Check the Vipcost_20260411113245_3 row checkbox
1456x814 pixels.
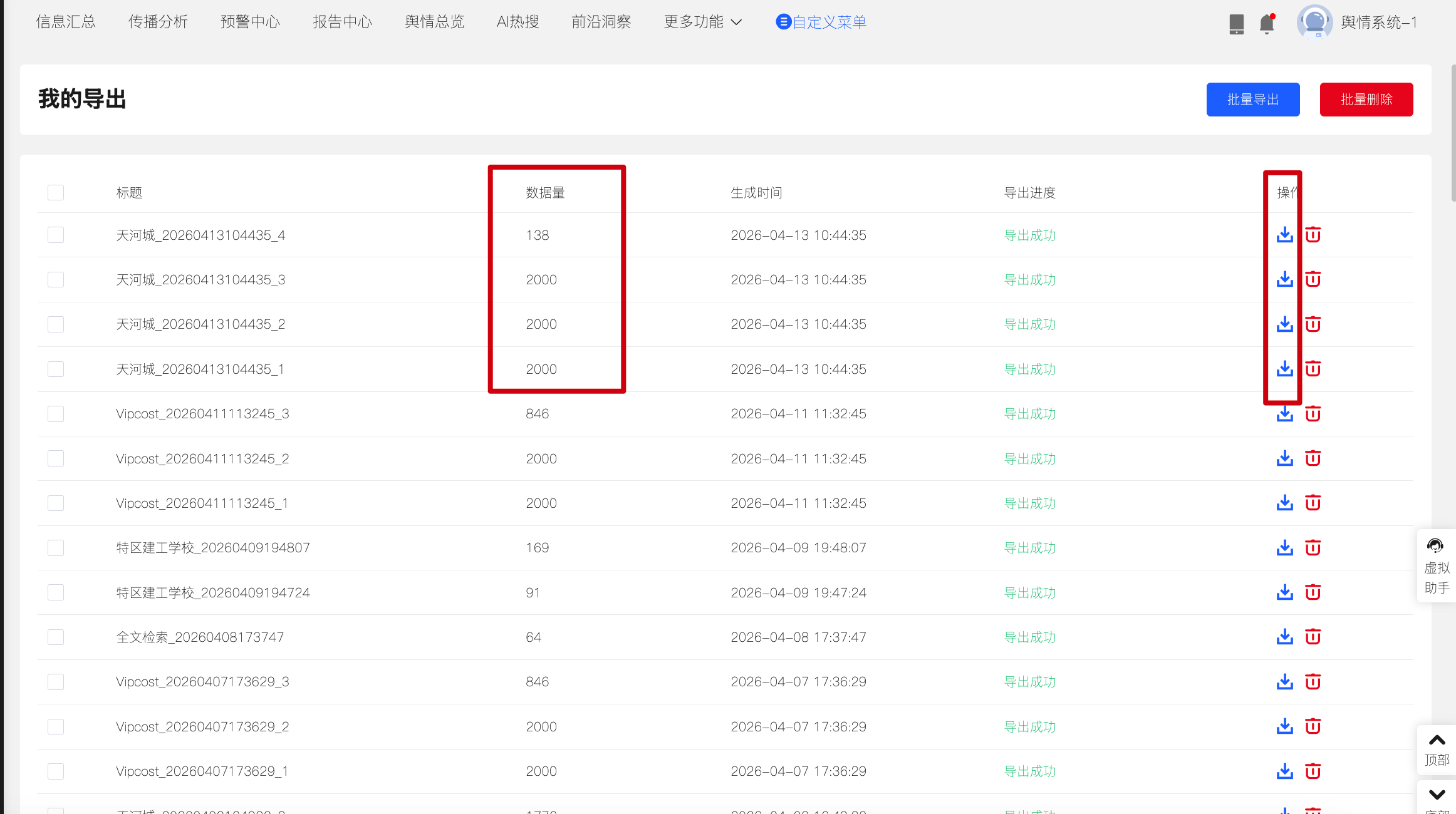click(56, 414)
